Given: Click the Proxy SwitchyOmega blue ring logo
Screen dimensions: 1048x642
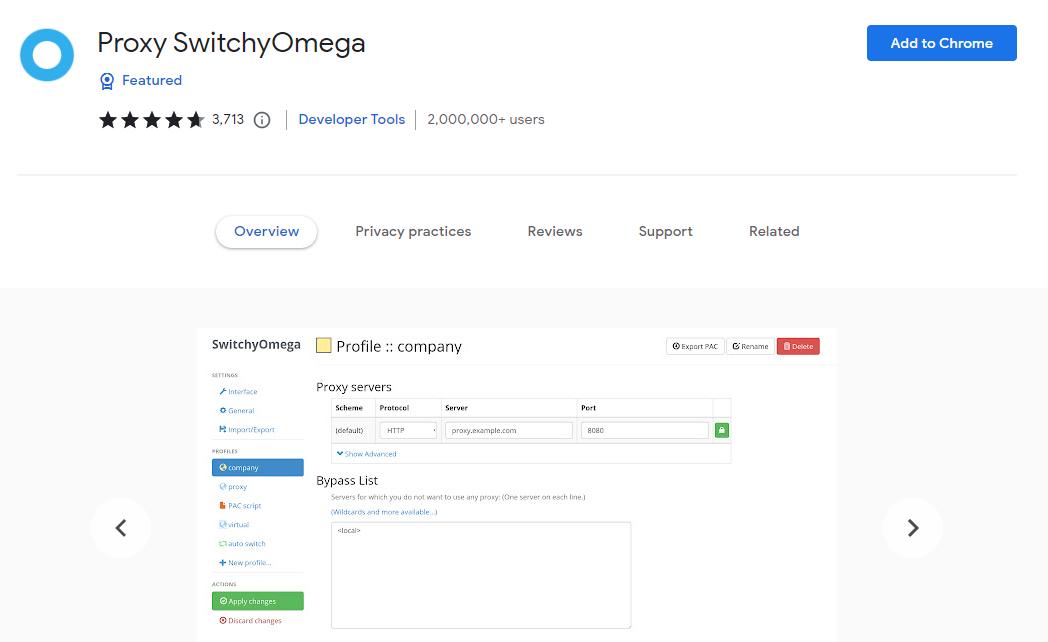Looking at the screenshot, I should click(x=47, y=55).
